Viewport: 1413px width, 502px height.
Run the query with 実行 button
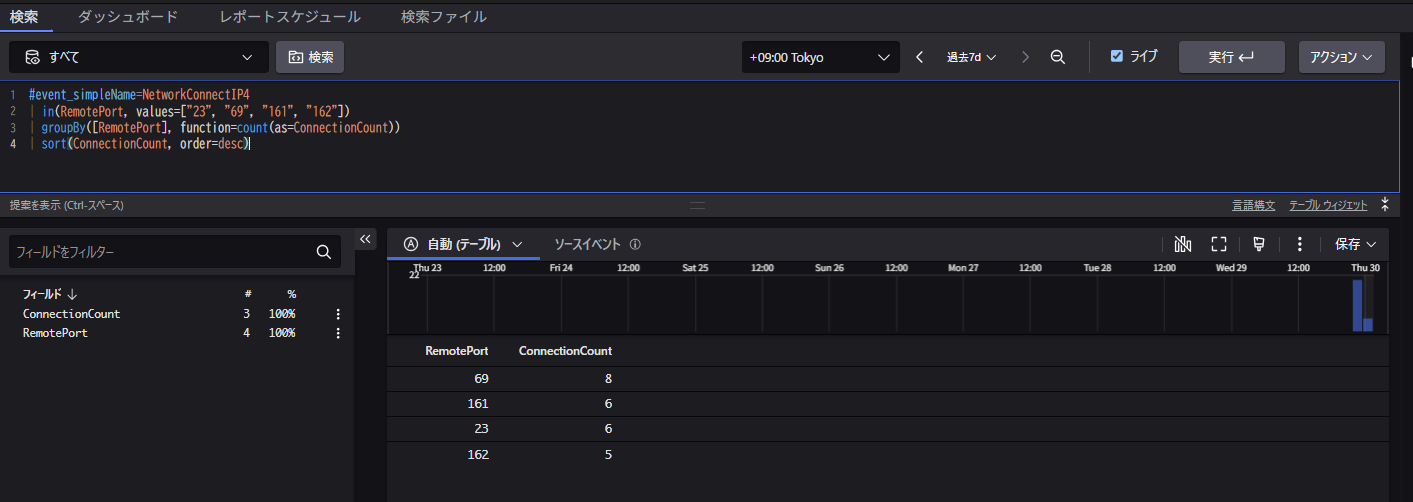1231,57
